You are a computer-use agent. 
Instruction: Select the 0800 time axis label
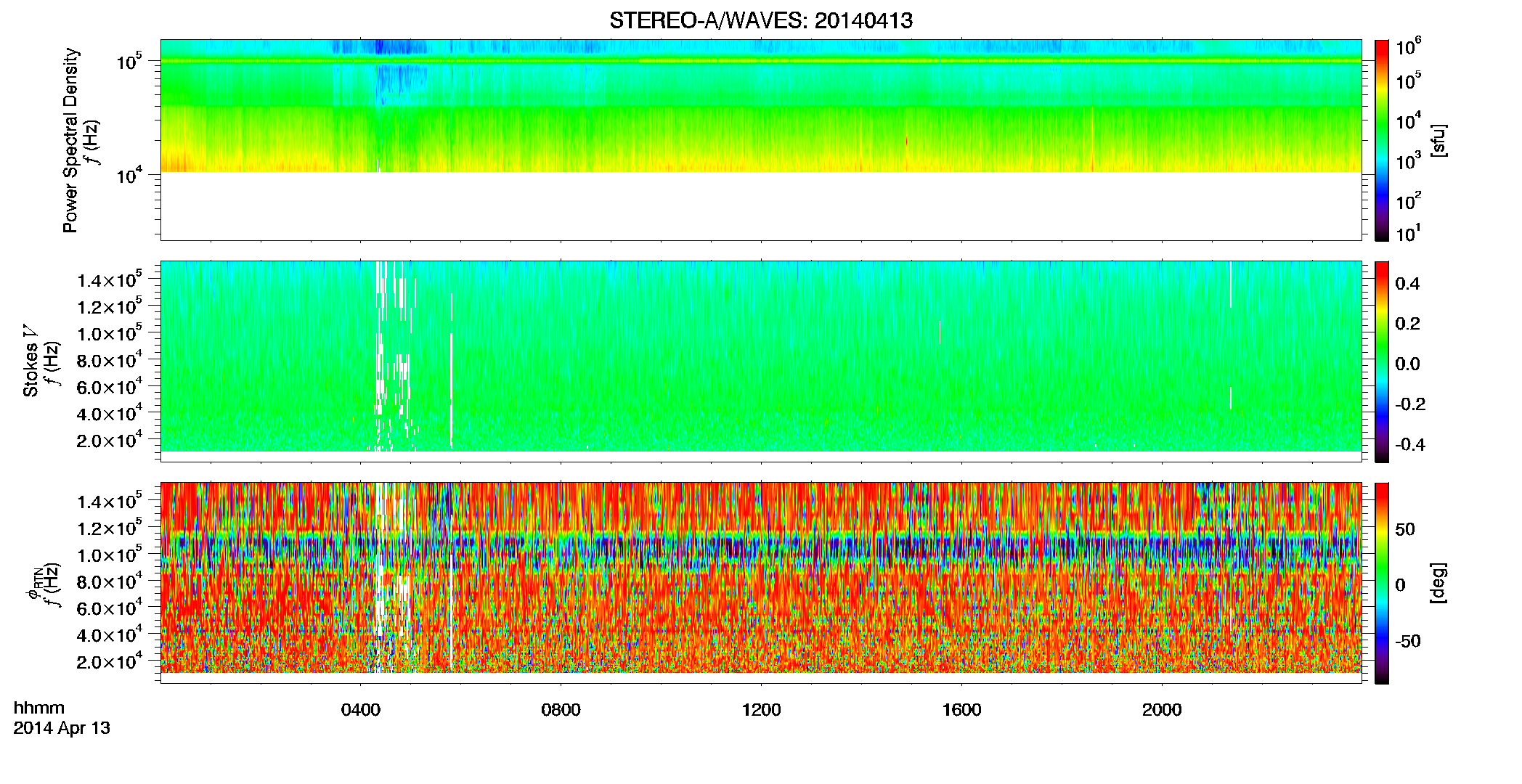(x=561, y=710)
